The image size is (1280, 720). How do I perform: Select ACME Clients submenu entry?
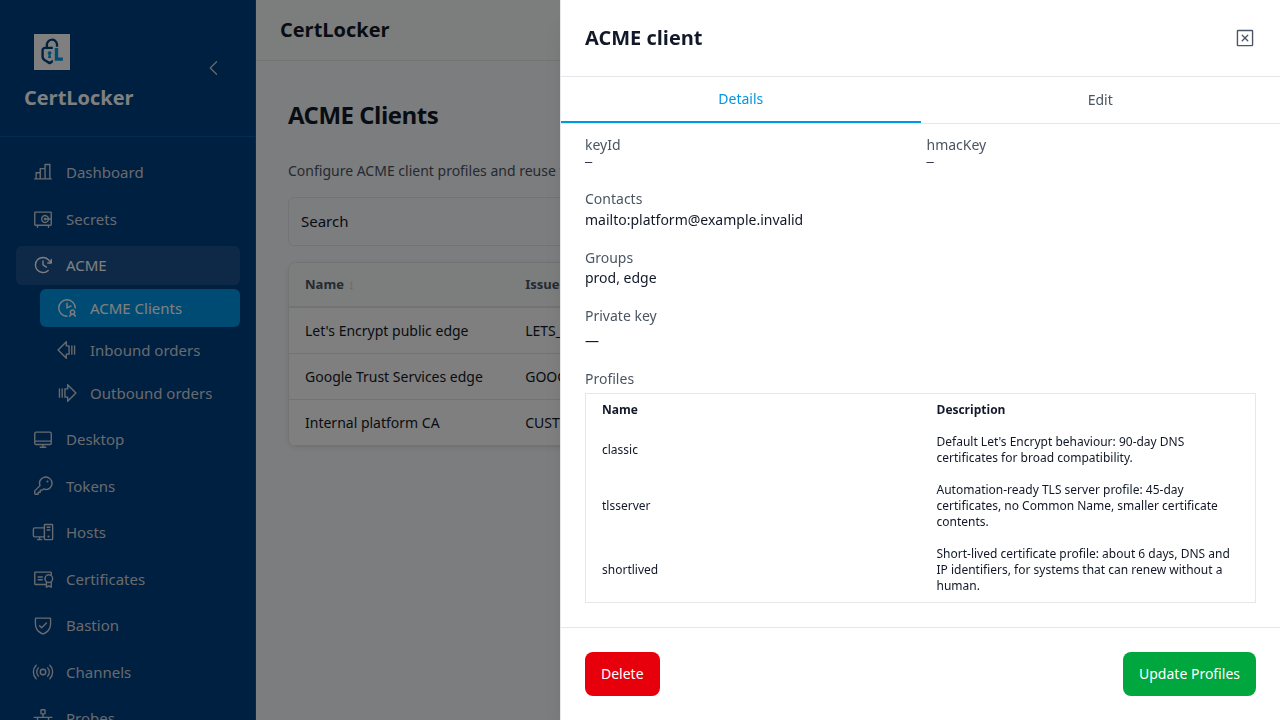140,308
